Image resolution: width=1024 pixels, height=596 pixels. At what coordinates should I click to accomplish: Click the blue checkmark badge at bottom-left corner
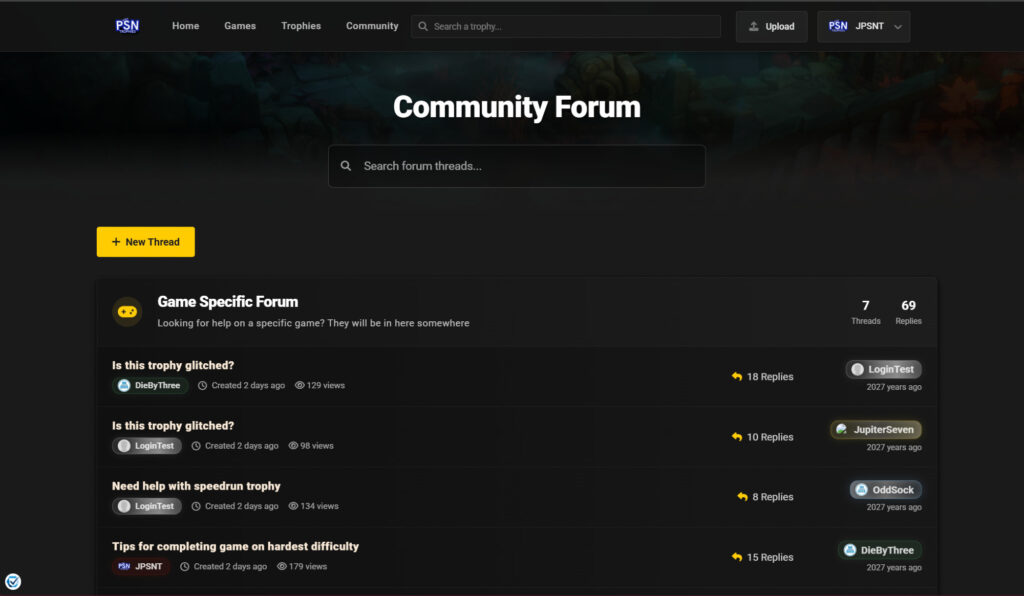13,582
